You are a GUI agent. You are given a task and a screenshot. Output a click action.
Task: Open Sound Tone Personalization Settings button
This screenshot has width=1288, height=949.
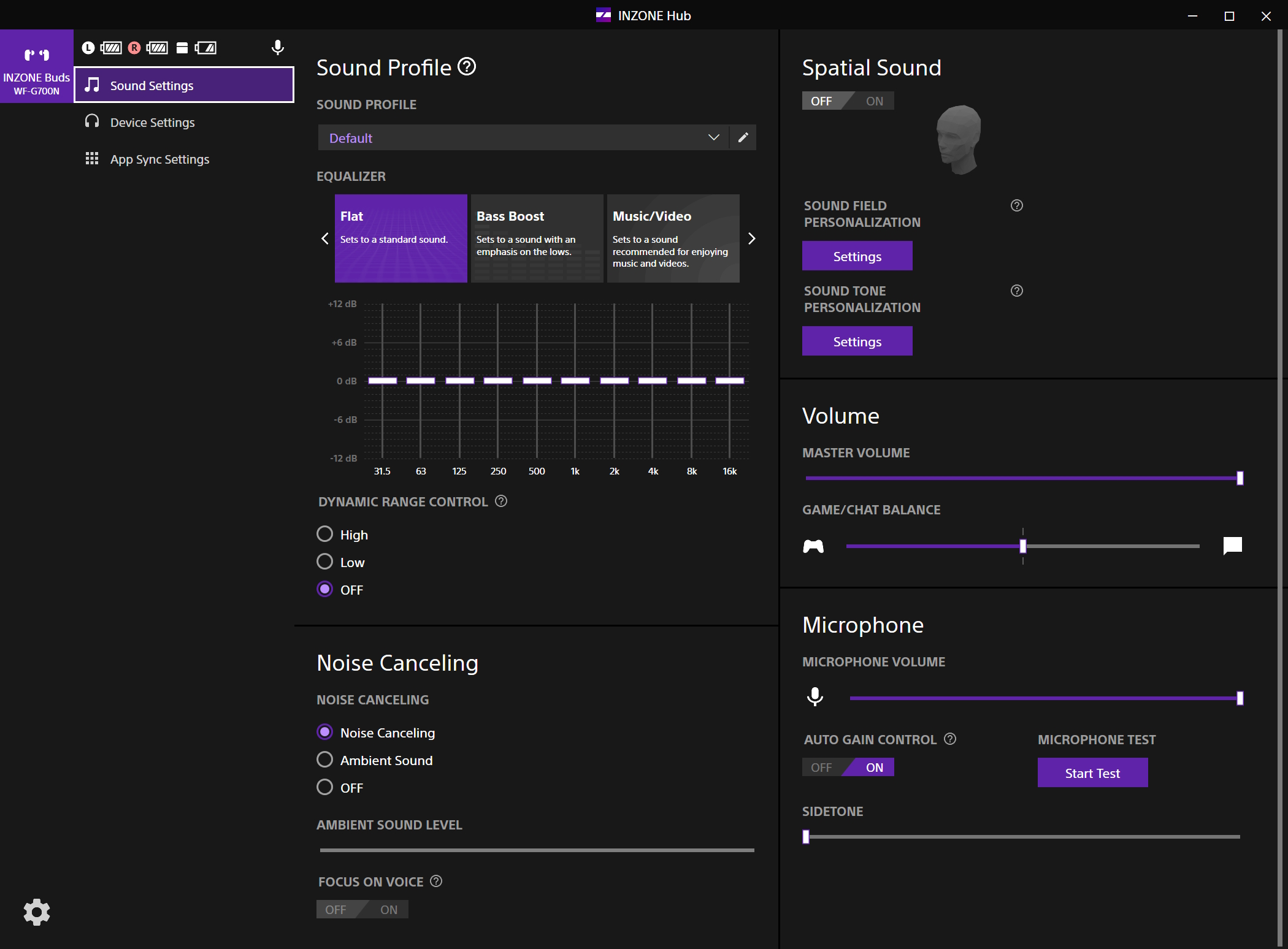856,341
